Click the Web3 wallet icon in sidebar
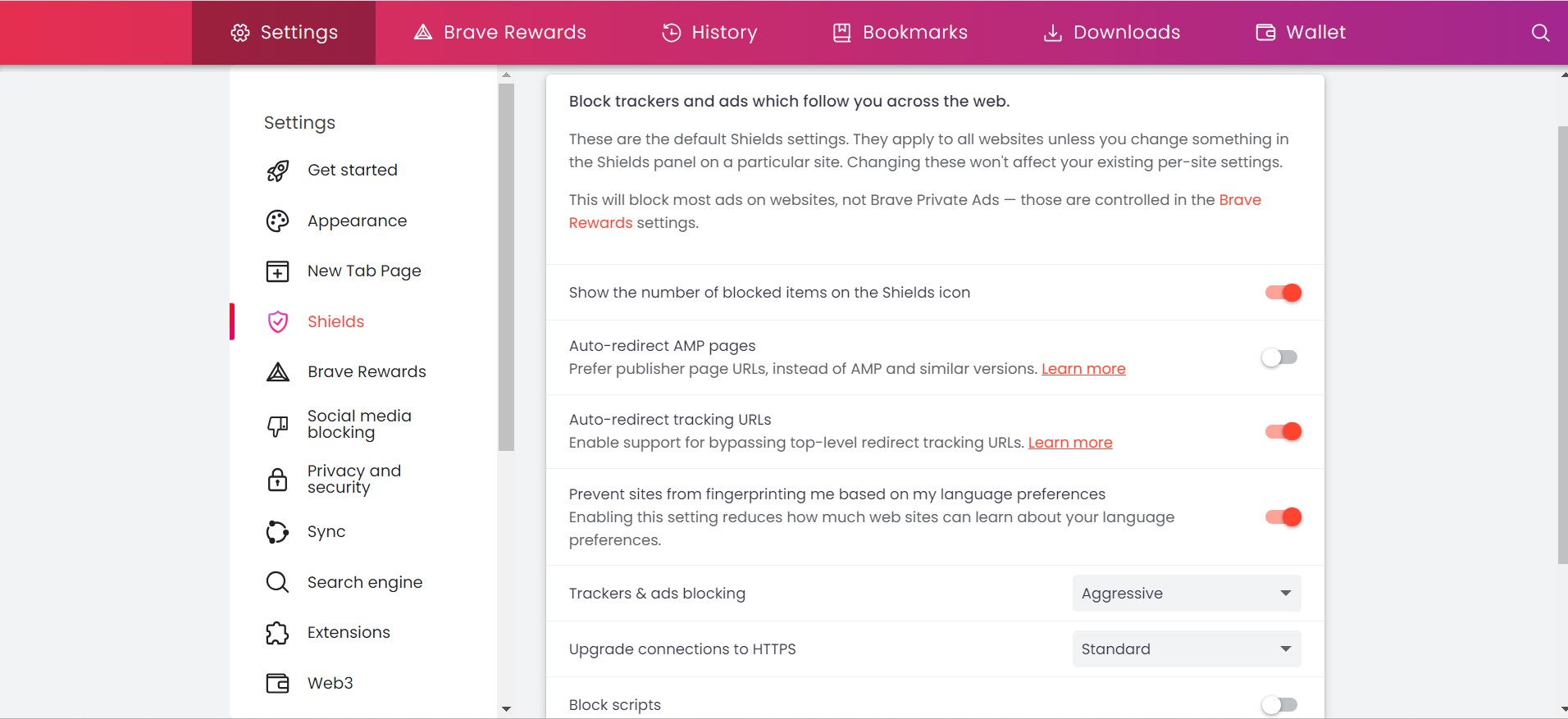This screenshot has height=719, width=1568. [278, 683]
